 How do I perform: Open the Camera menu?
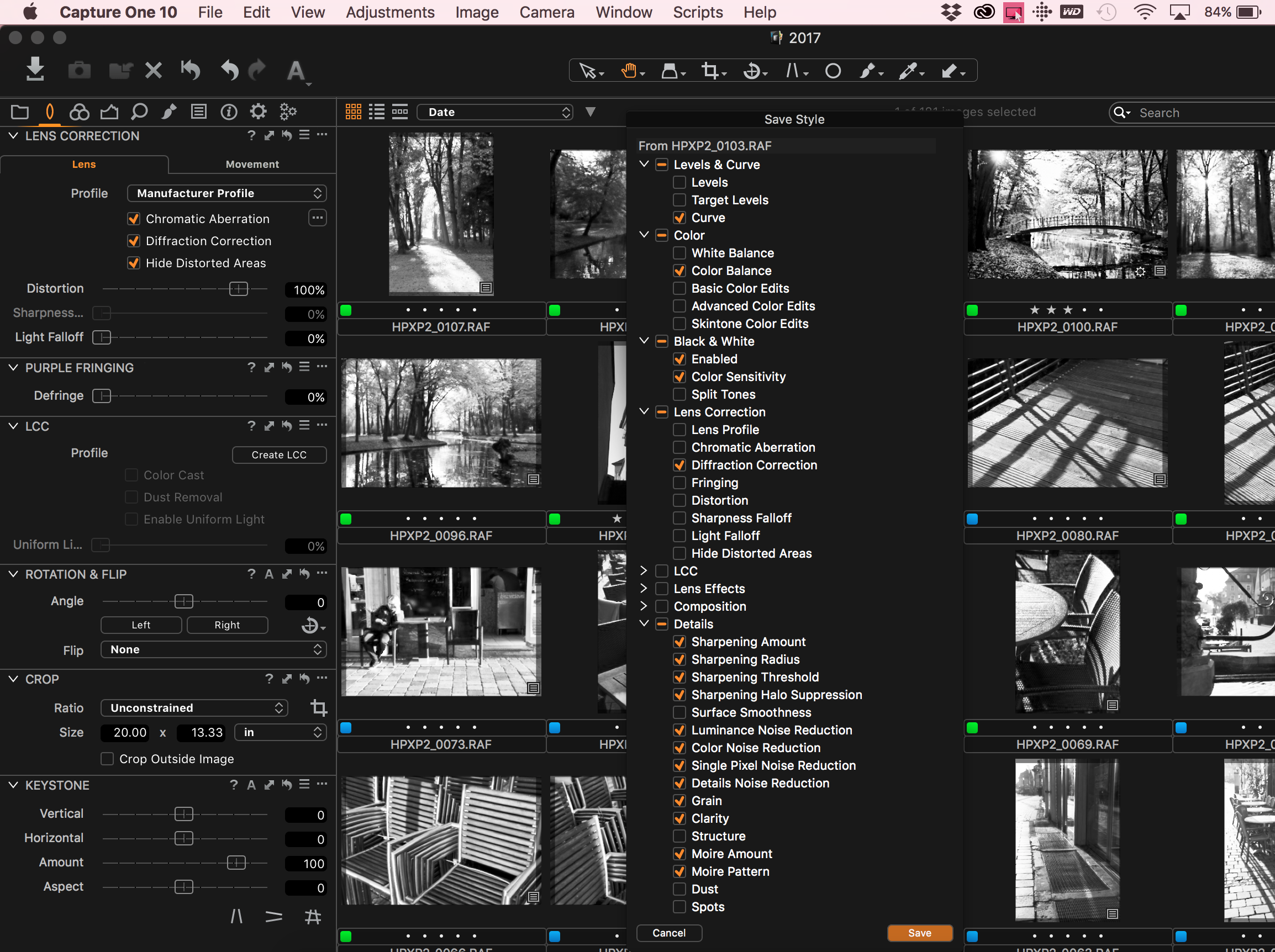tap(546, 12)
